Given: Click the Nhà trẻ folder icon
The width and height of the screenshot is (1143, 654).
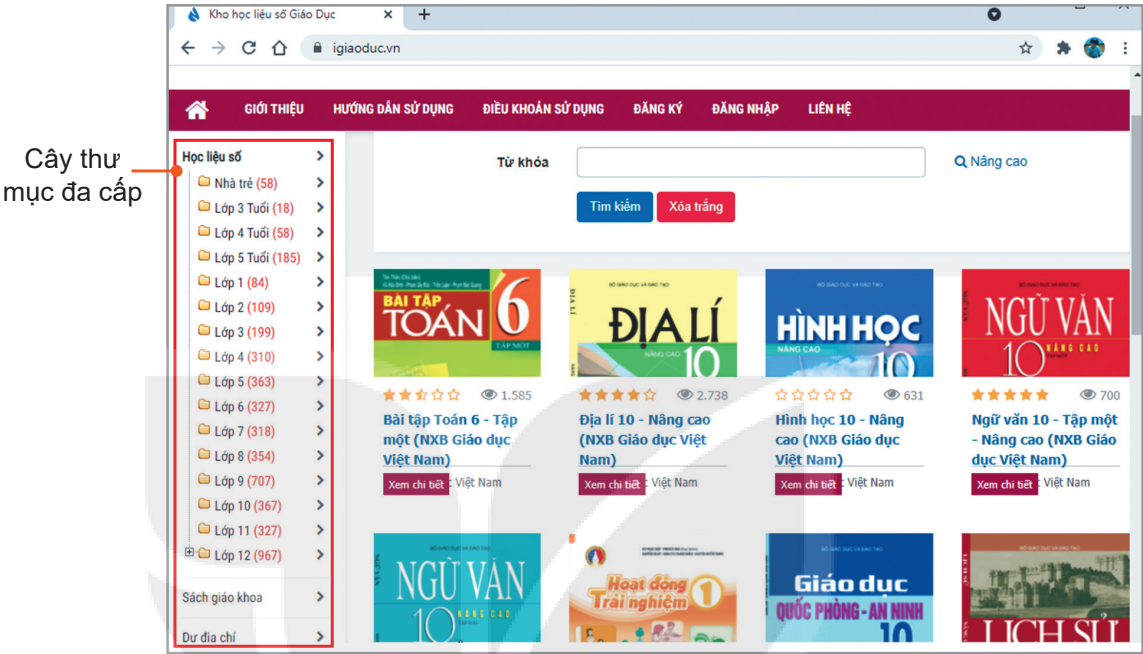Looking at the screenshot, I should point(204,182).
